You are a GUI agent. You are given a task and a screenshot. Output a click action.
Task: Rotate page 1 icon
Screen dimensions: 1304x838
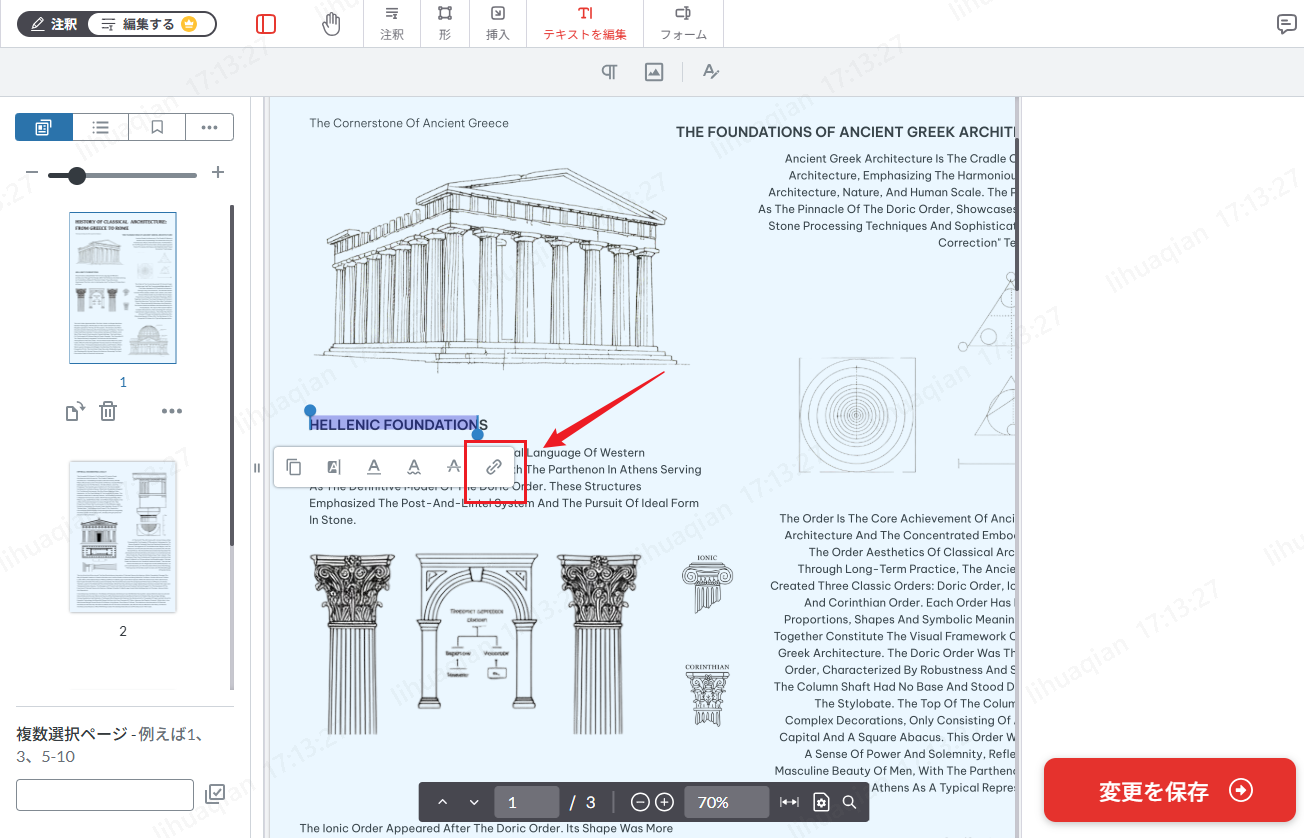pyautogui.click(x=75, y=411)
